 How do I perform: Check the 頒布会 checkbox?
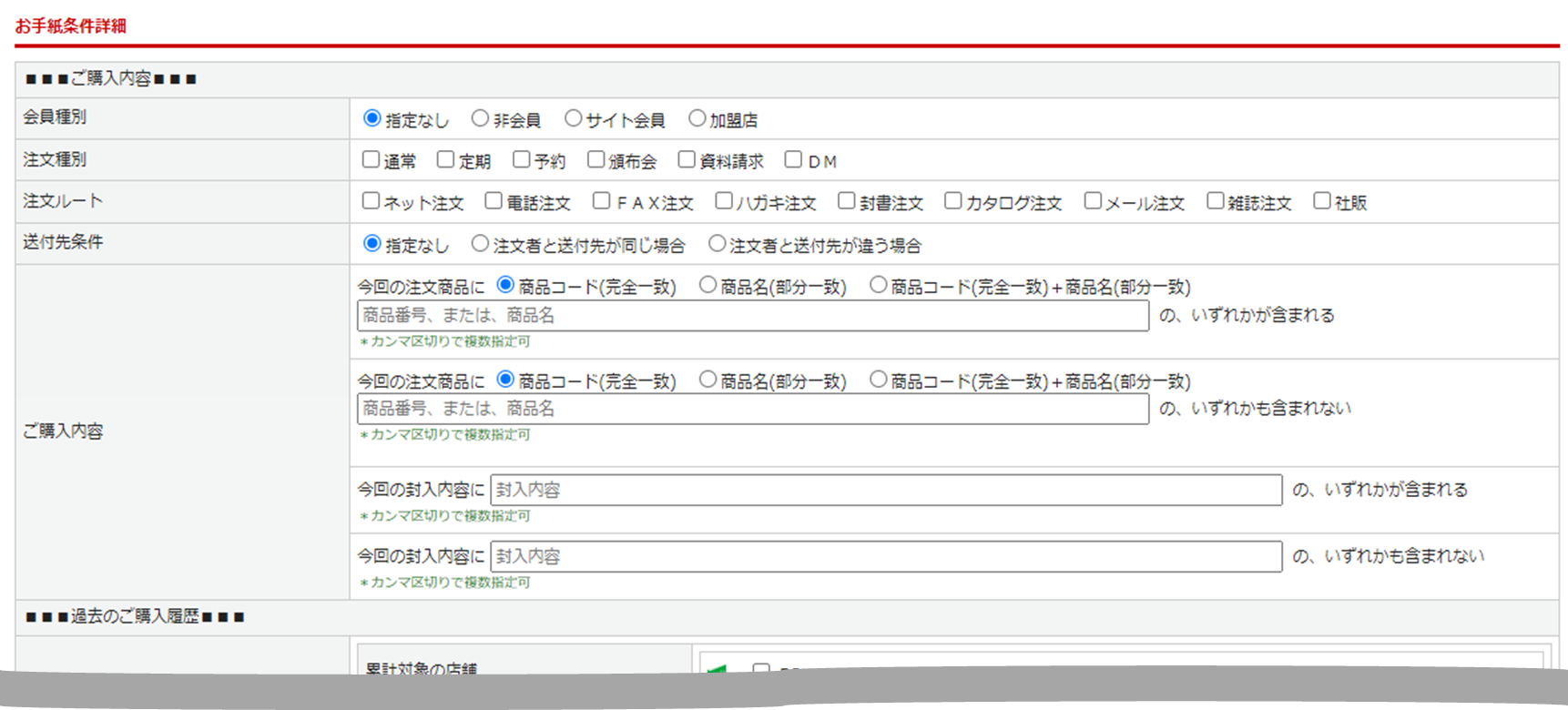tap(596, 159)
